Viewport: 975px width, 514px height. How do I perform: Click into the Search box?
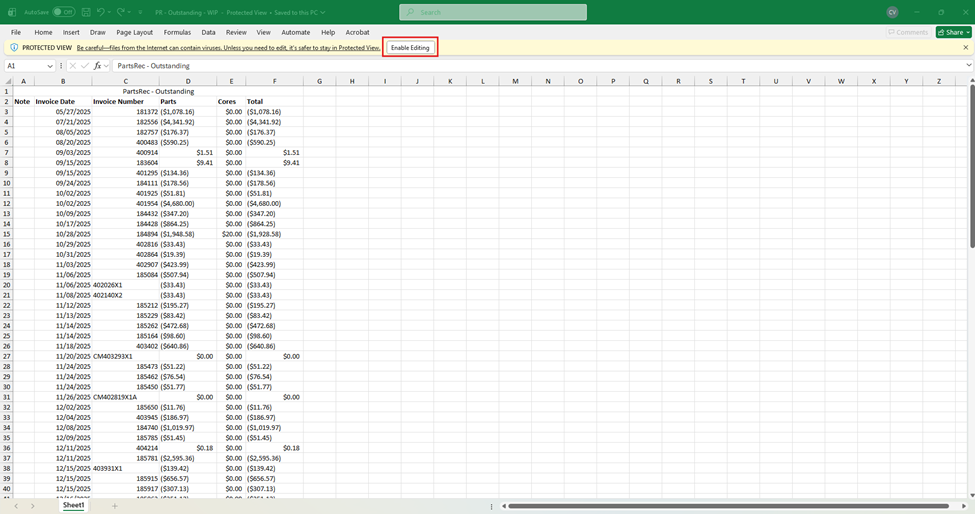coord(492,12)
